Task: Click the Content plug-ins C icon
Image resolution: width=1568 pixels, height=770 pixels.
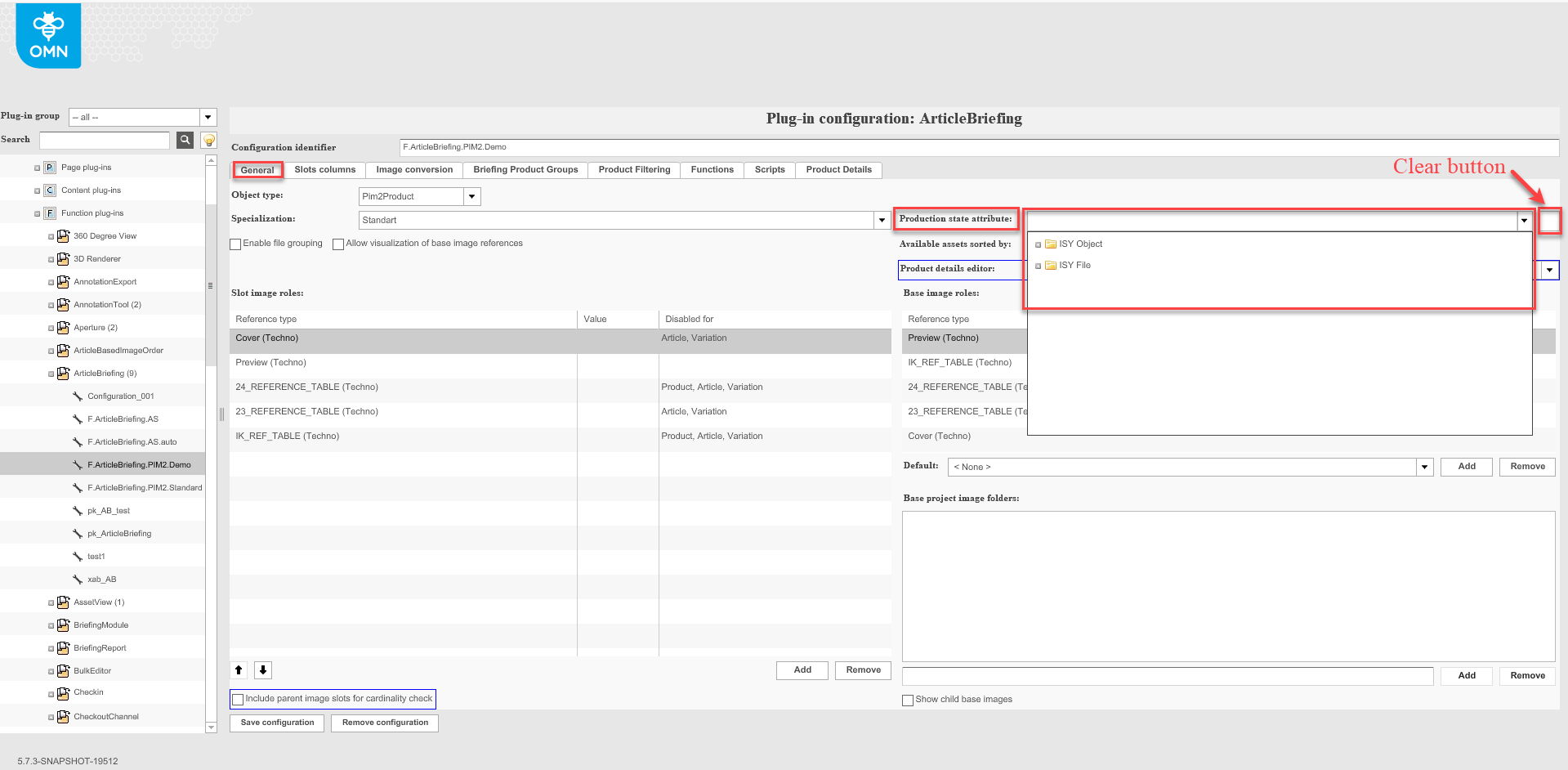Action: click(x=49, y=190)
